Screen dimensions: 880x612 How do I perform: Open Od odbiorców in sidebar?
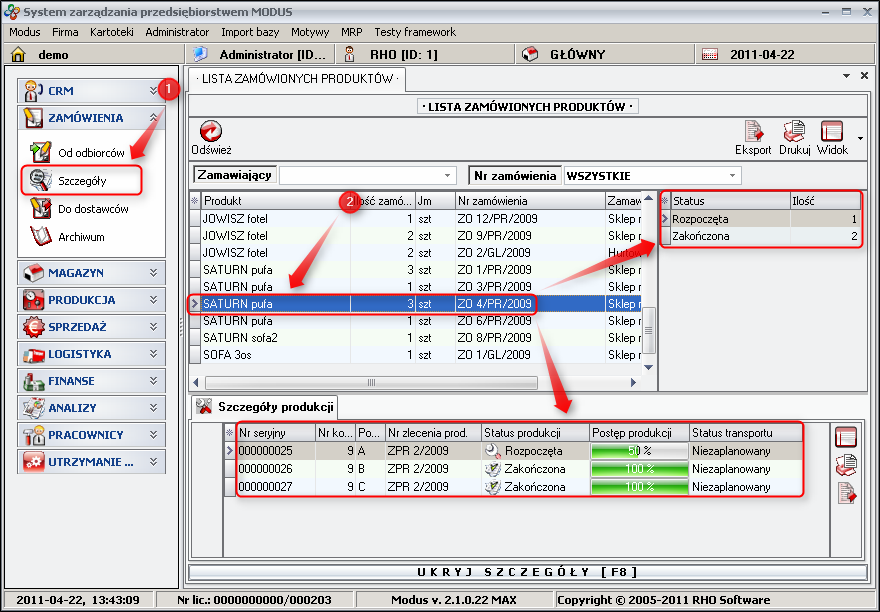(90, 153)
